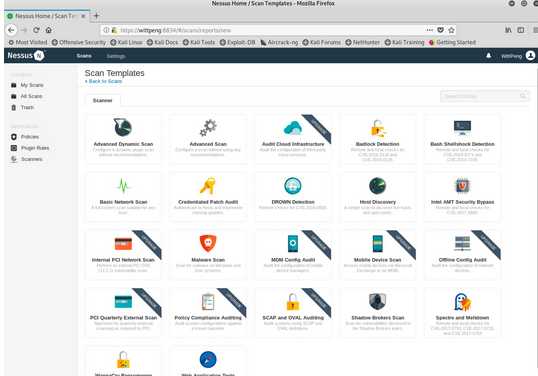Open the Scans tab in Nessus header

84,56
